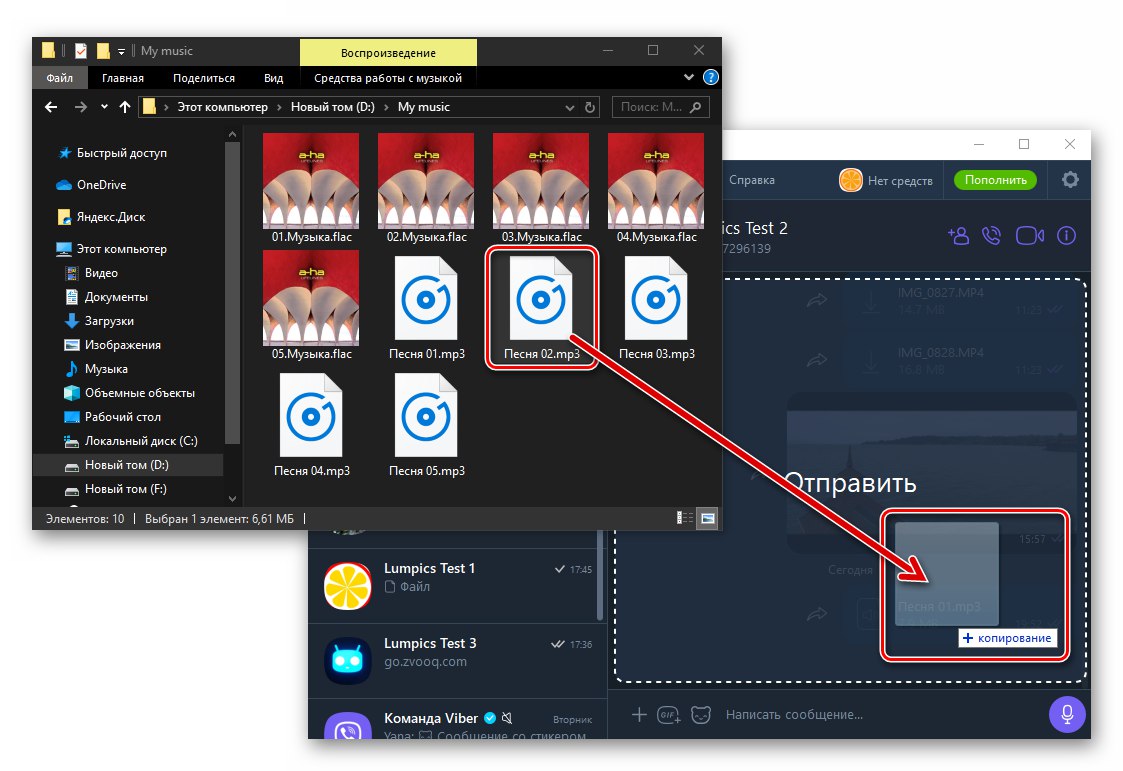Click the Explorer search field
Image resolution: width=1123 pixels, height=771 pixels.
point(660,107)
